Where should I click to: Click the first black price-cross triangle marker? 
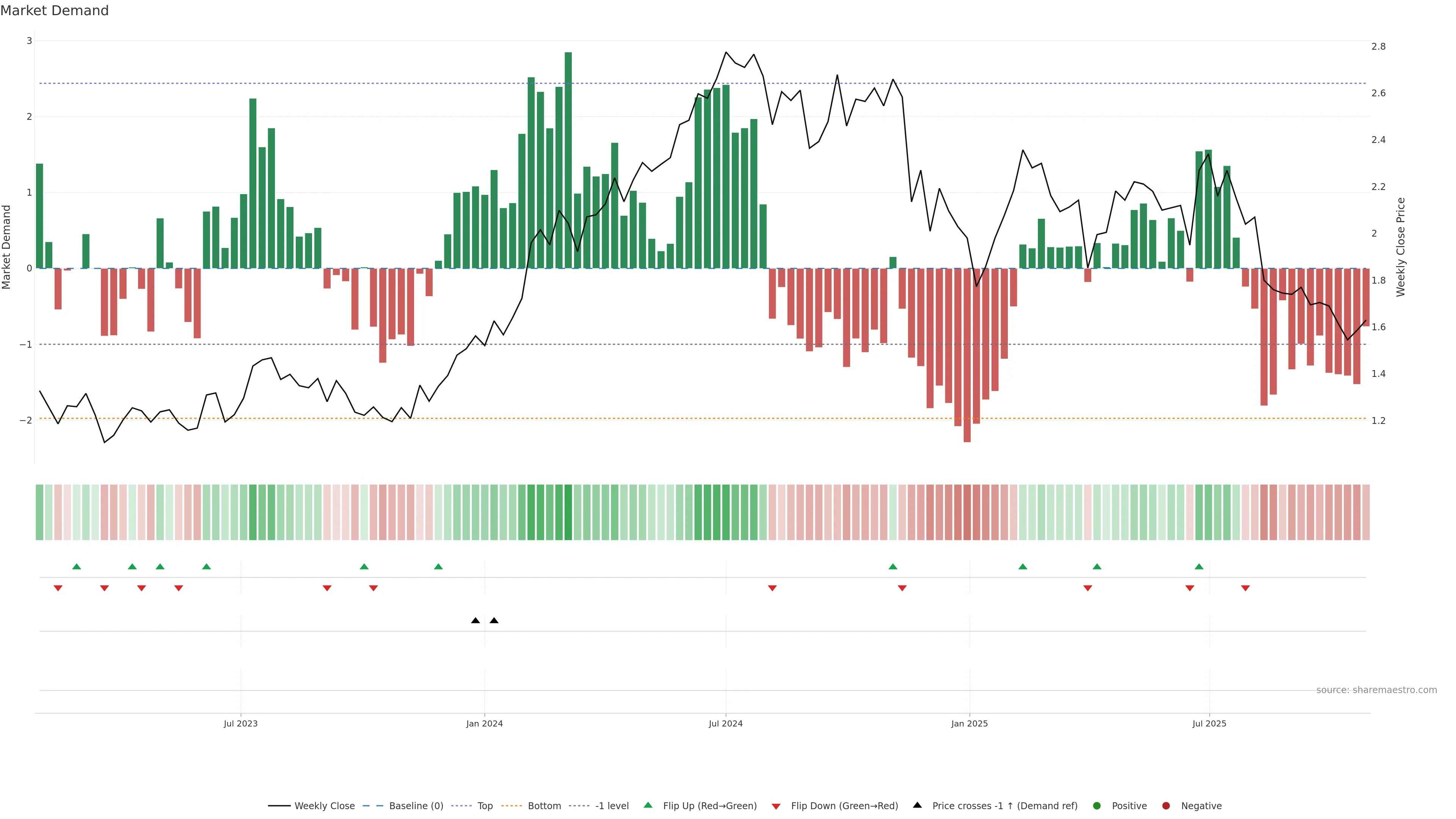pos(475,621)
